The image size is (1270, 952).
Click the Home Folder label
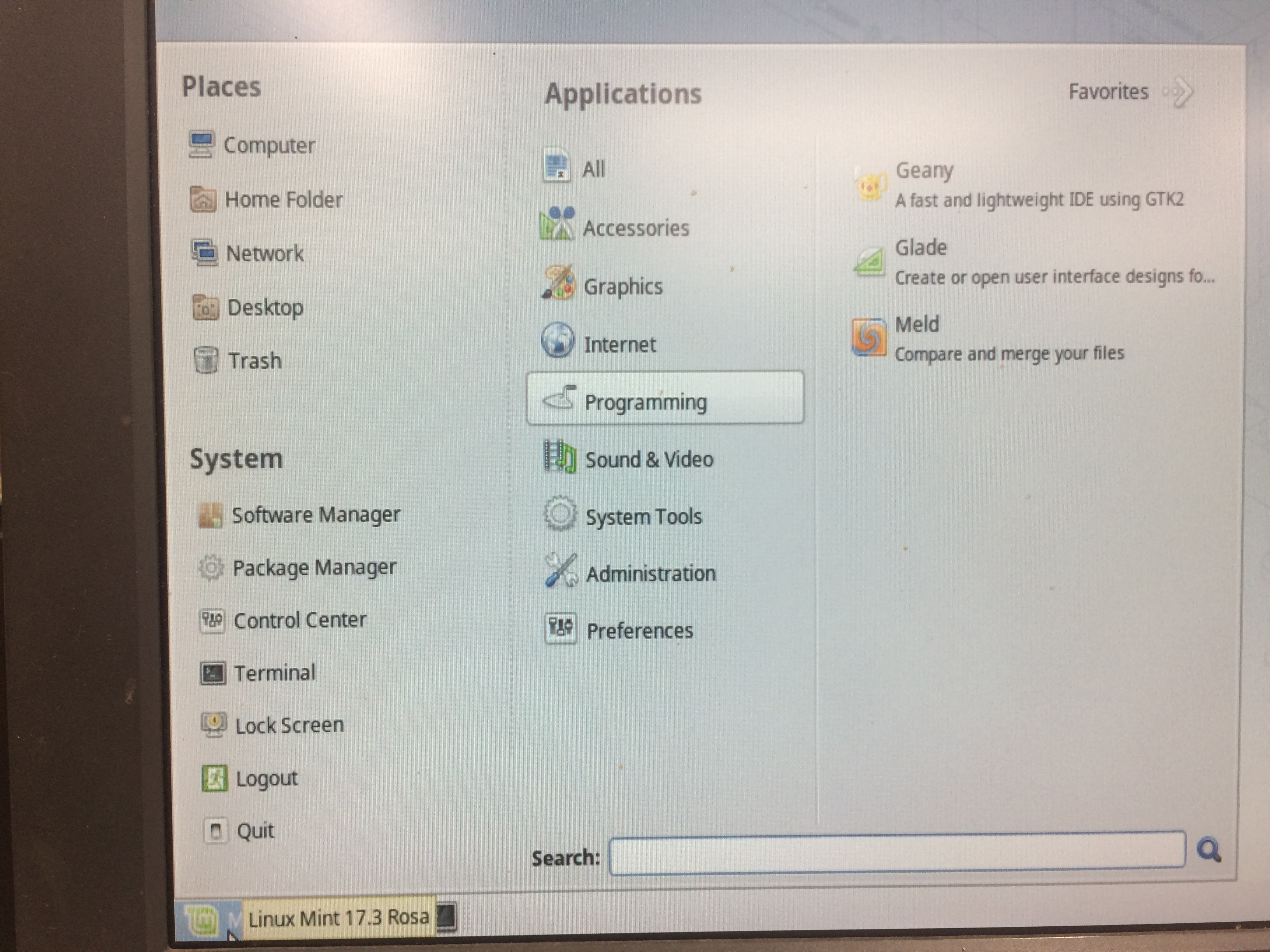coord(284,199)
